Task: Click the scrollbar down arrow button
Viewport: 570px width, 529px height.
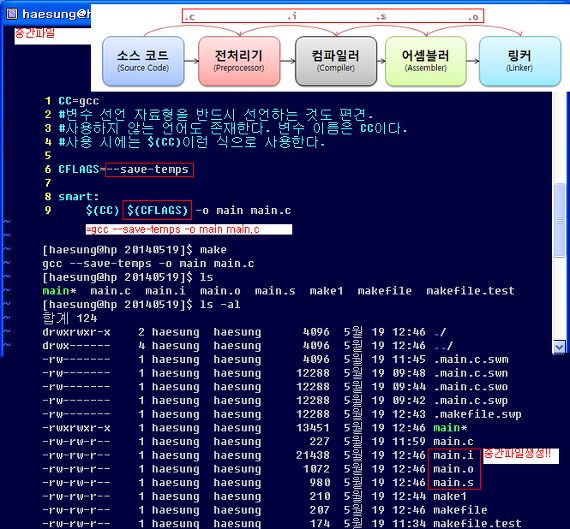Action: tap(559, 347)
